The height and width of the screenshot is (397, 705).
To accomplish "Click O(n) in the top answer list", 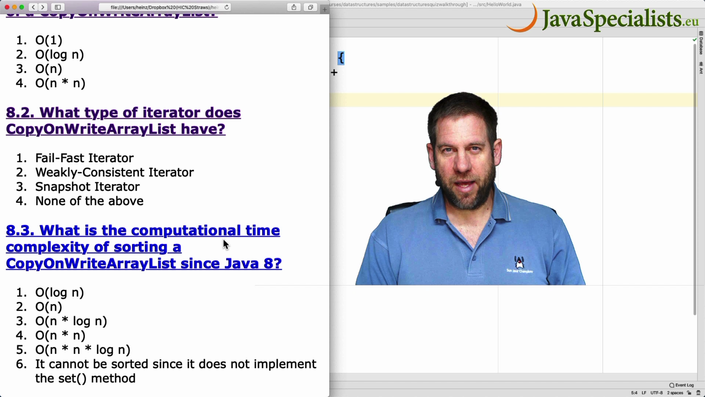I will [49, 69].
